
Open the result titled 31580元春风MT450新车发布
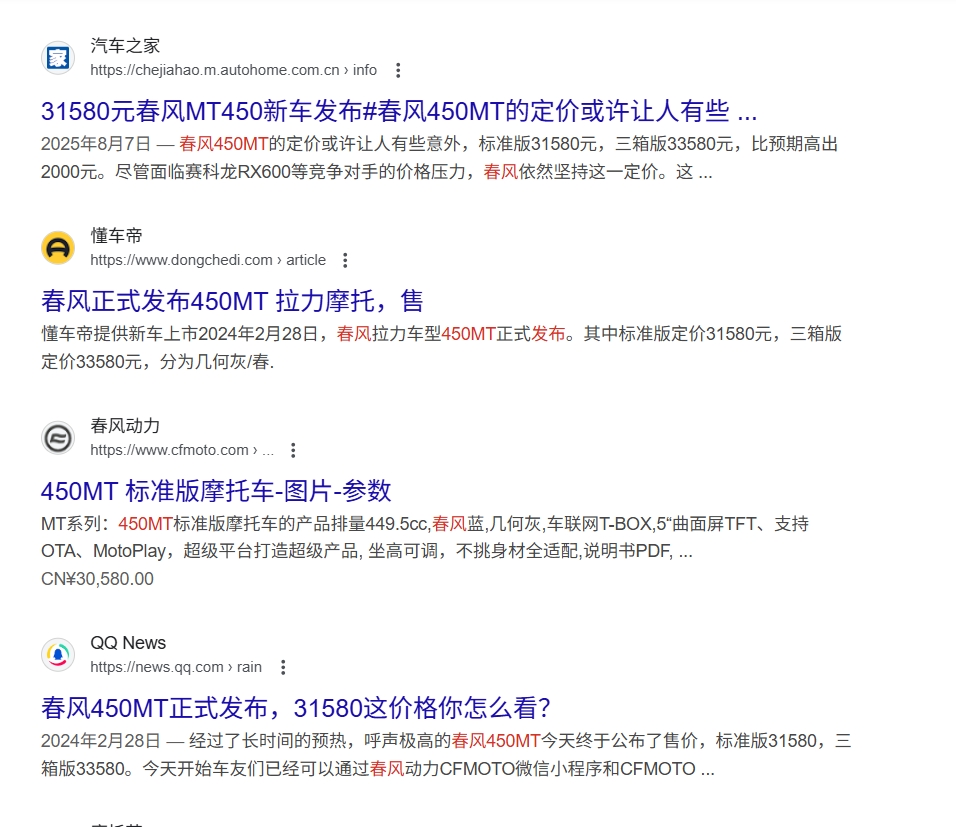(398, 110)
